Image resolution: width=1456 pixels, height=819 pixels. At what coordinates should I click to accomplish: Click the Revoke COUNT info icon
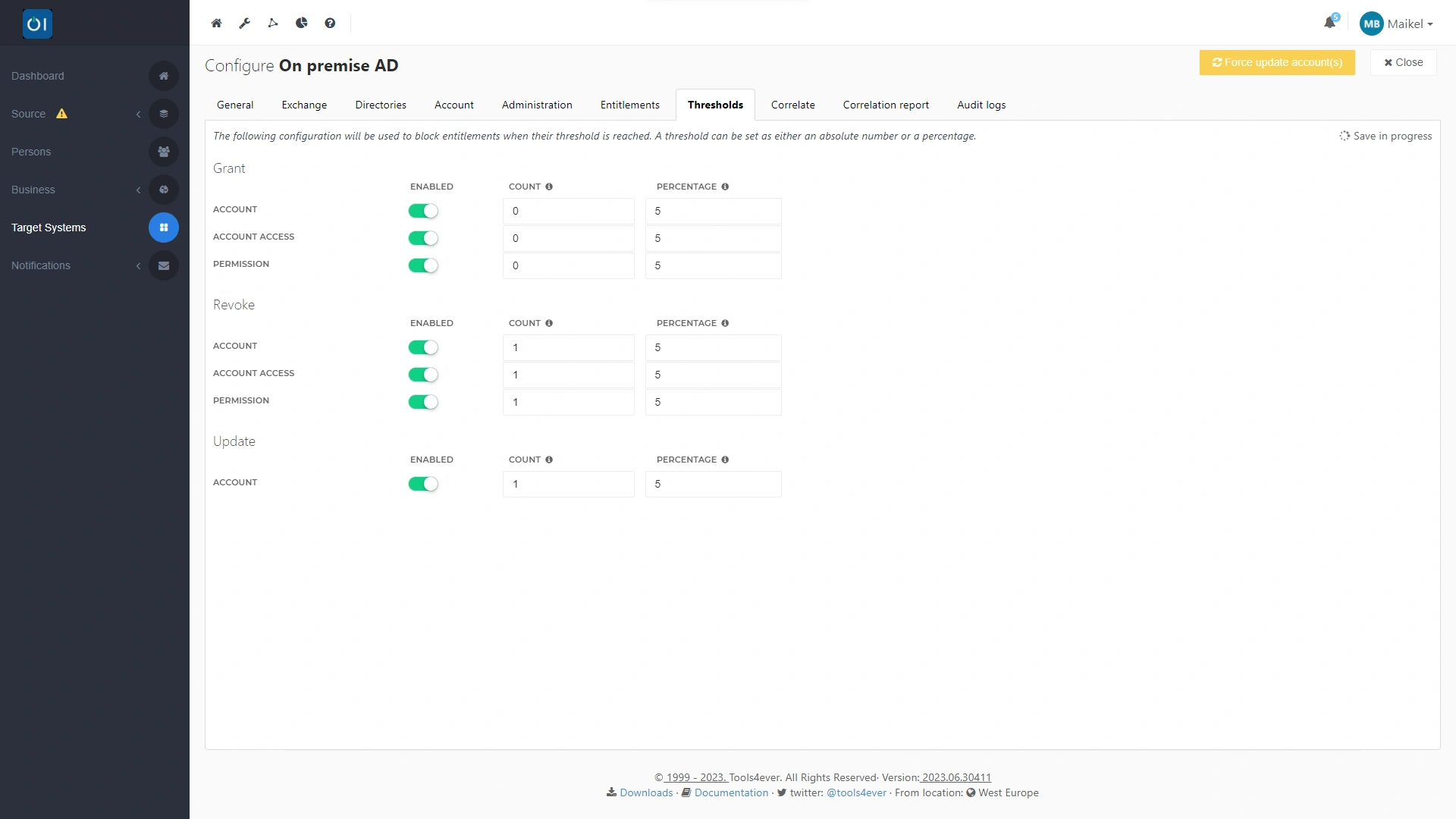coord(549,323)
